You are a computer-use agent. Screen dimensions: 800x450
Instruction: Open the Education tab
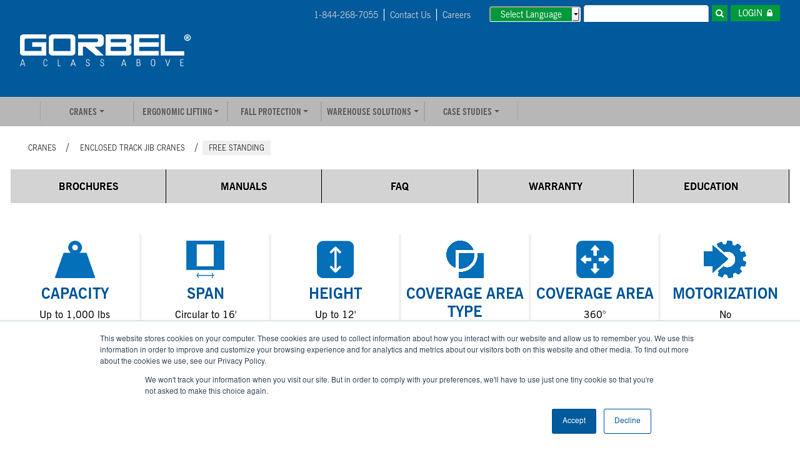coord(711,186)
